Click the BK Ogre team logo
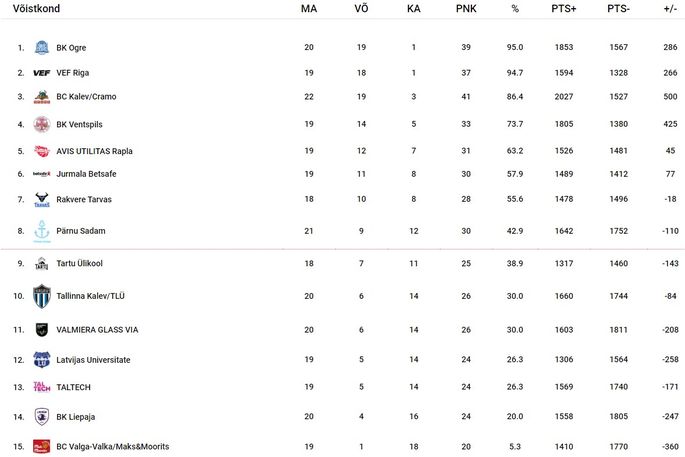Image resolution: width=685 pixels, height=457 pixels. (42, 47)
